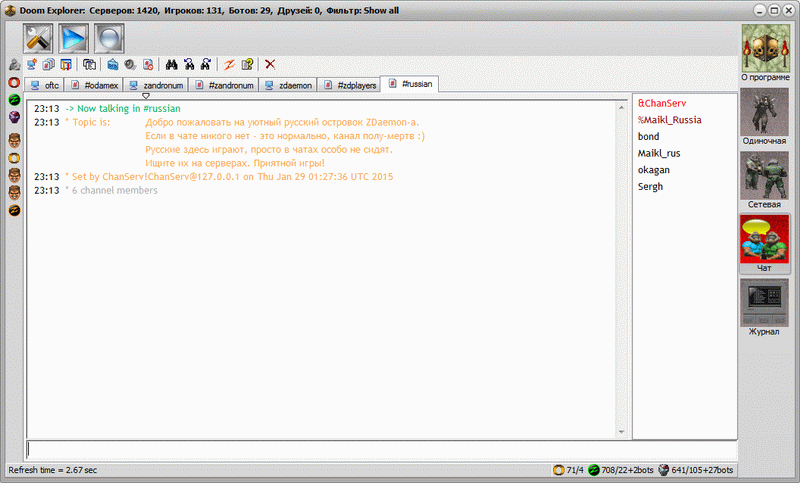
Task: Open the Сетевая (Network) game section
Action: (x=764, y=180)
